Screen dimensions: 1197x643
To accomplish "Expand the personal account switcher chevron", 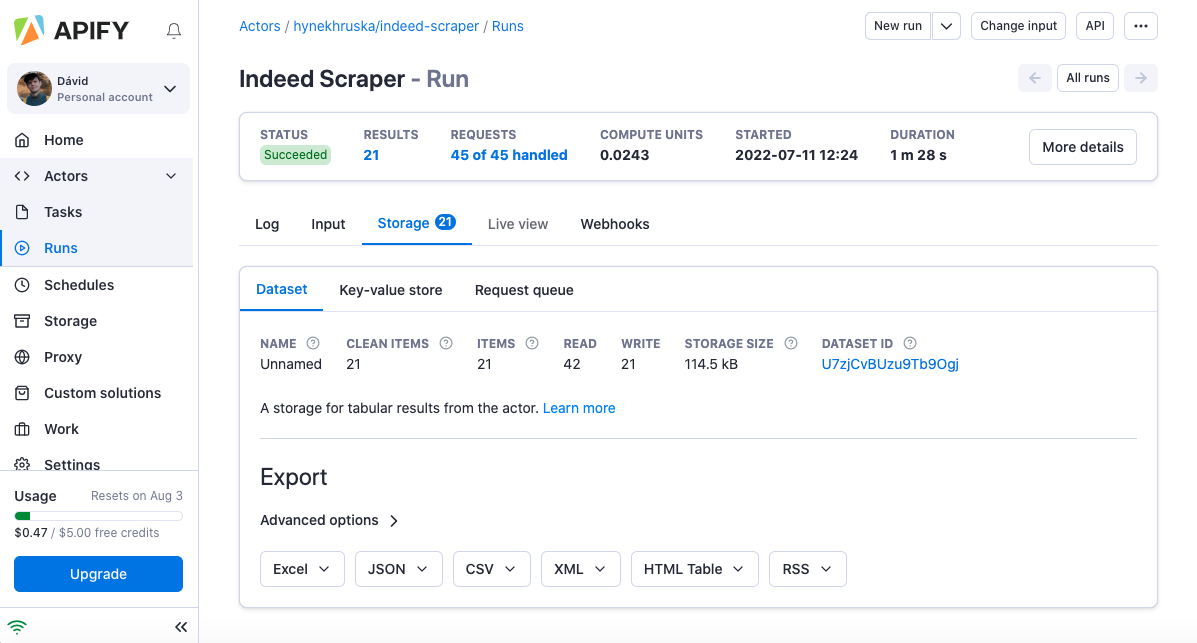I will 170,89.
